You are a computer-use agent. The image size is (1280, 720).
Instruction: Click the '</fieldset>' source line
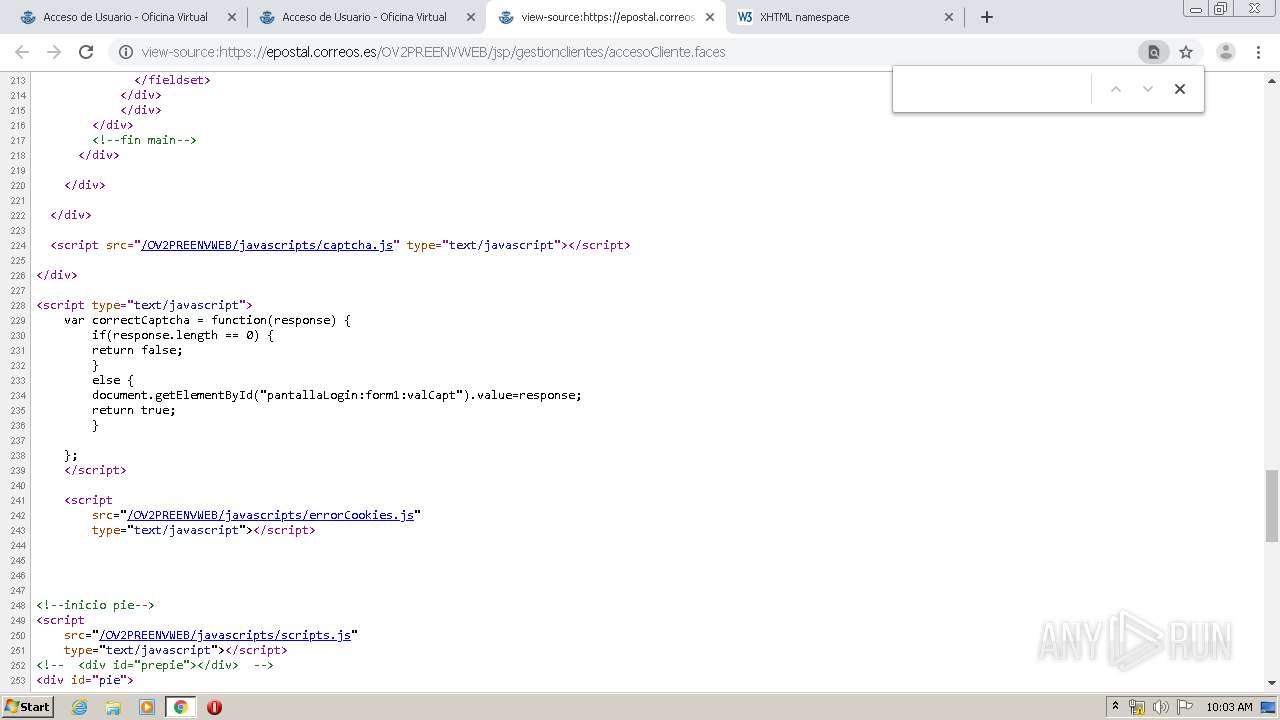[x=172, y=80]
